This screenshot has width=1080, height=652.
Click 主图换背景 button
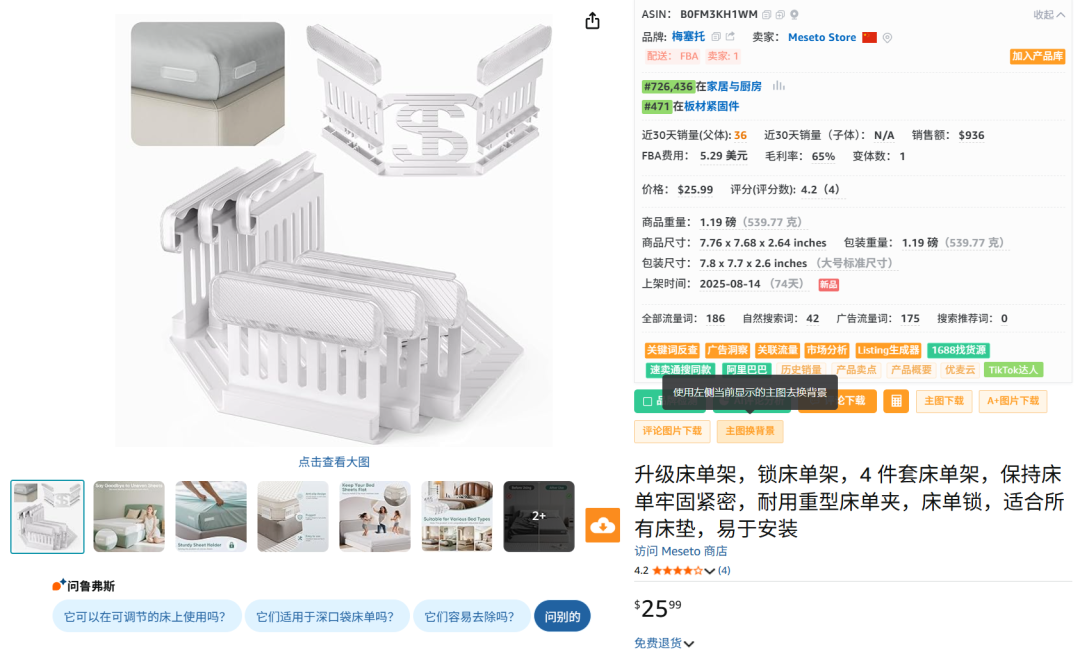[x=750, y=431]
